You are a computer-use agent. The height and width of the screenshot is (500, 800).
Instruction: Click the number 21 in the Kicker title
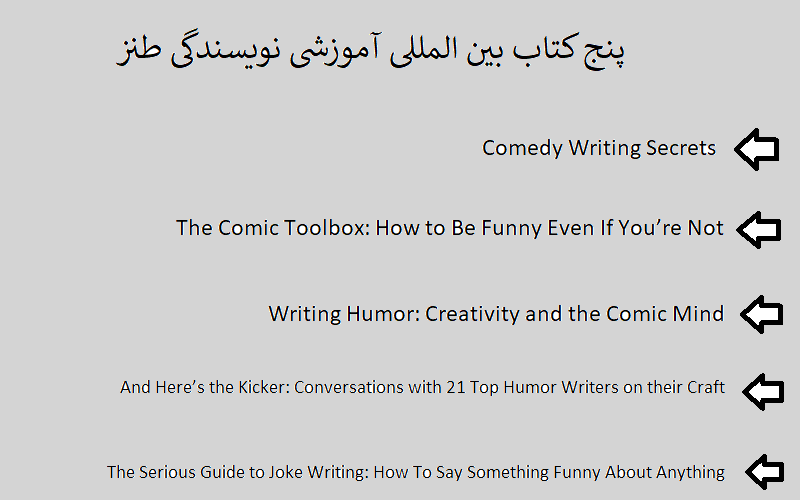tap(456, 387)
